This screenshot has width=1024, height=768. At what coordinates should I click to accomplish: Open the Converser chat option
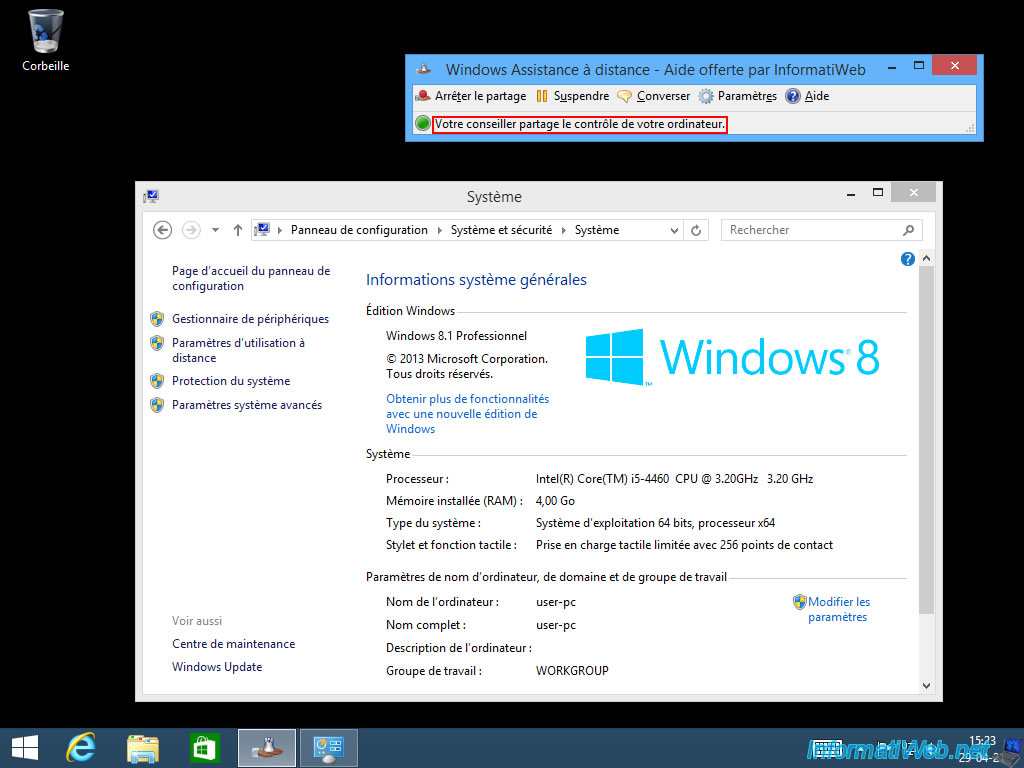(654, 96)
